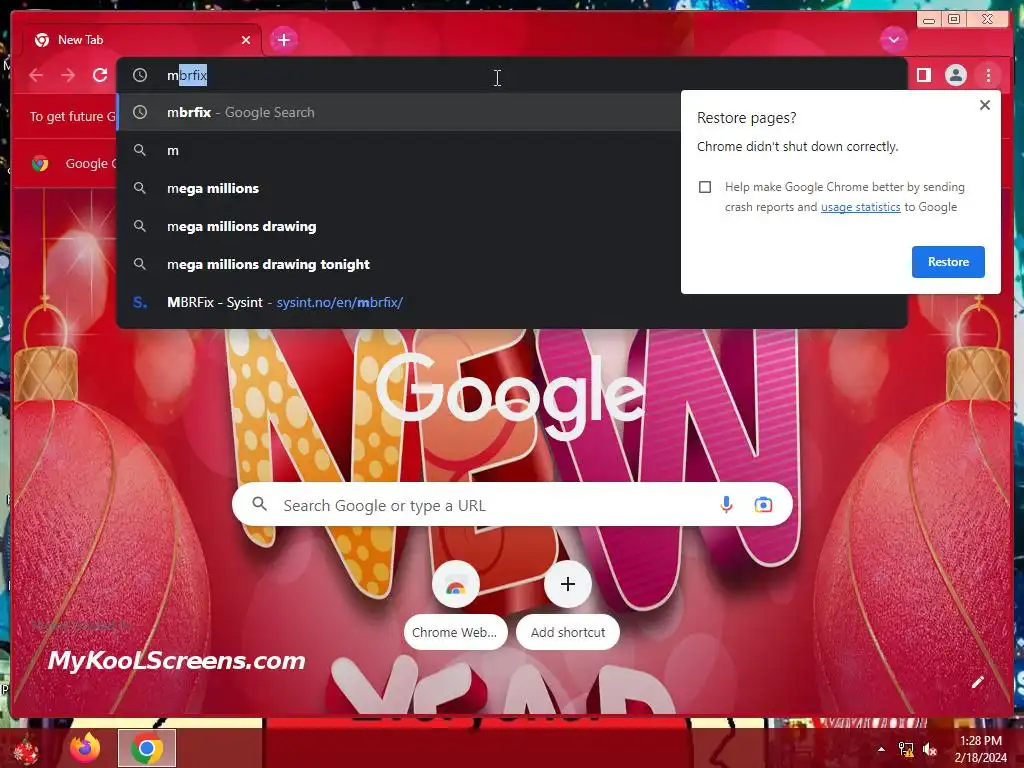This screenshot has height=768, width=1024.
Task: Start voice search with the microphone icon
Action: pos(726,505)
